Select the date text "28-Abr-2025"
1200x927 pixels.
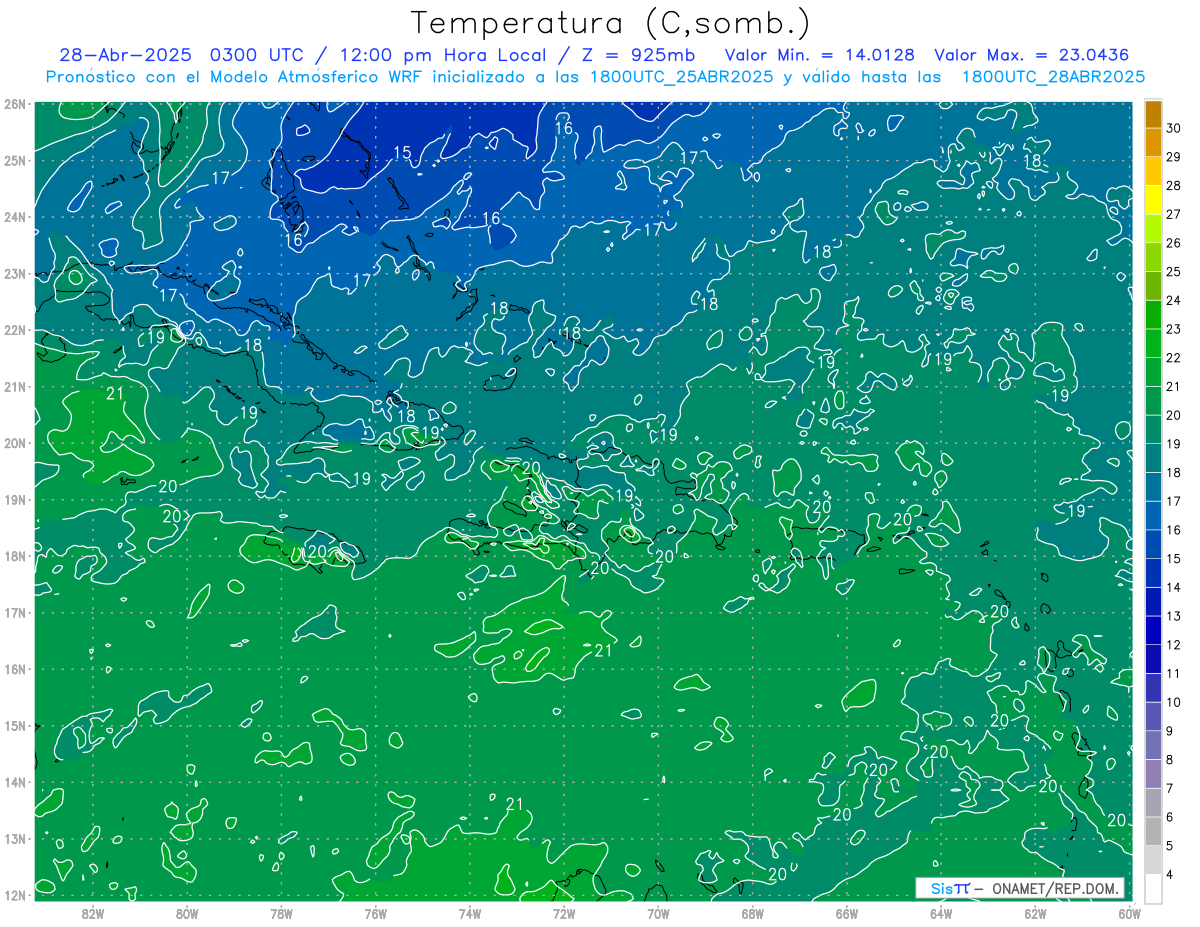[x=125, y=55]
